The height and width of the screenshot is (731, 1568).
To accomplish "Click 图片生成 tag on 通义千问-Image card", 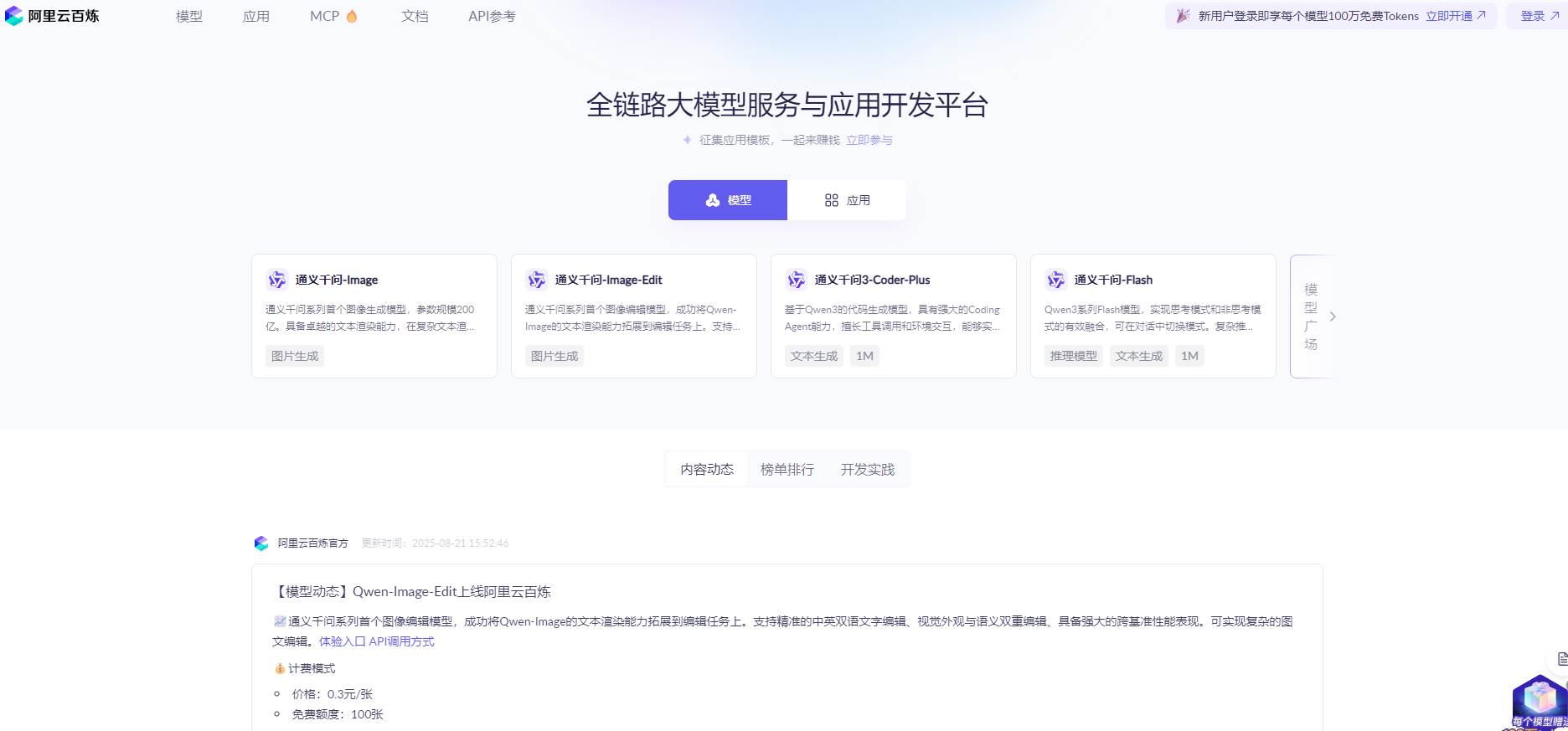I will tap(295, 356).
